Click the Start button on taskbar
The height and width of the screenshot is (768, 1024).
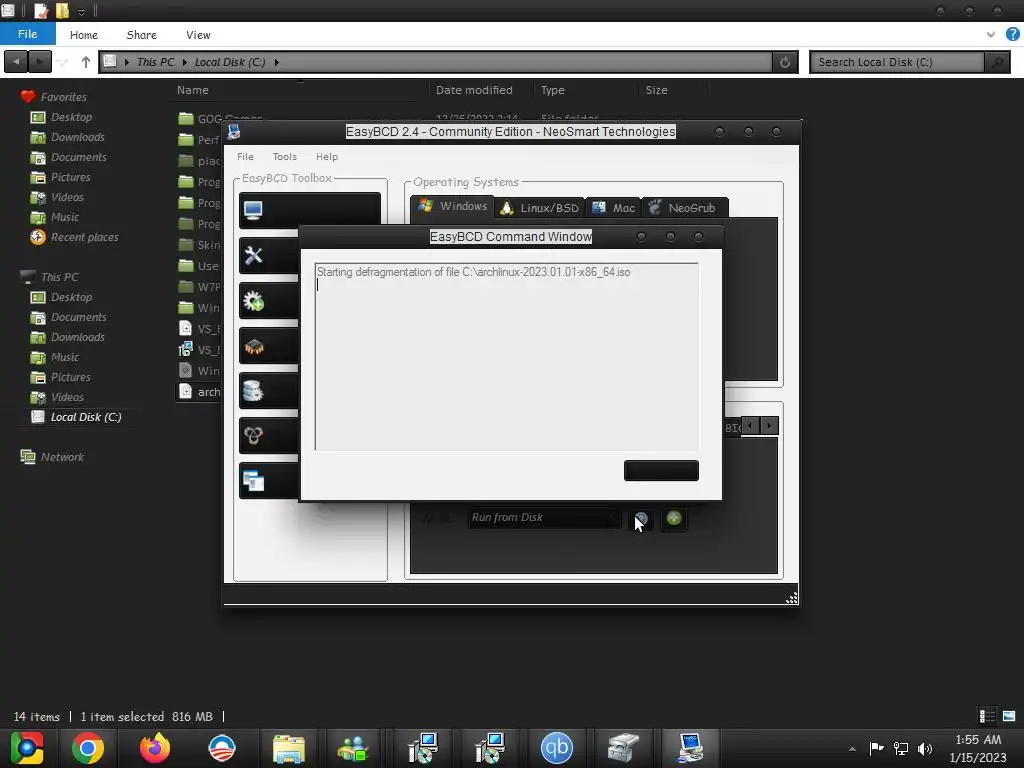tap(26, 748)
